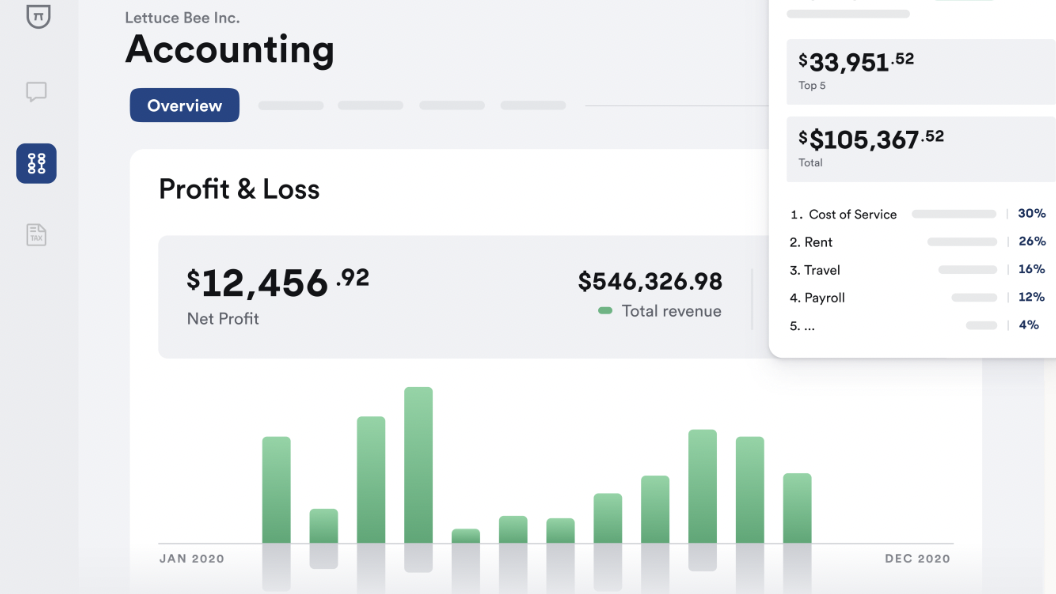The width and height of the screenshot is (1056, 594).
Task: Select the Rent expense row
Action: [x=818, y=242]
